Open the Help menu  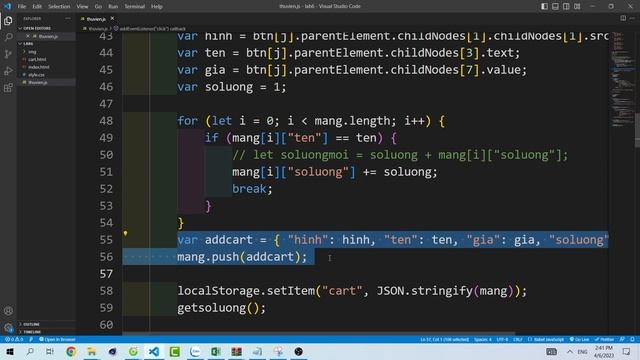[x=157, y=7]
